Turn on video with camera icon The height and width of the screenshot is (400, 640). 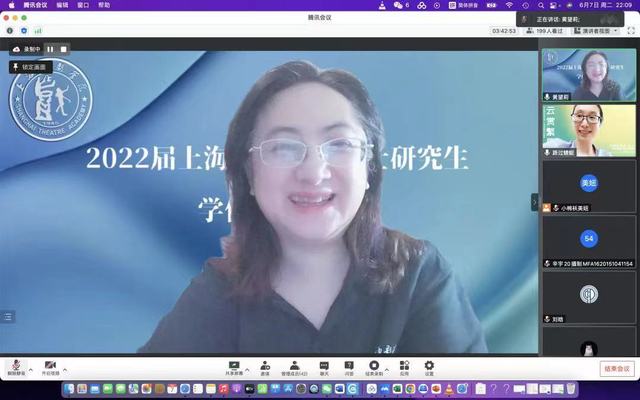pyautogui.click(x=50, y=366)
